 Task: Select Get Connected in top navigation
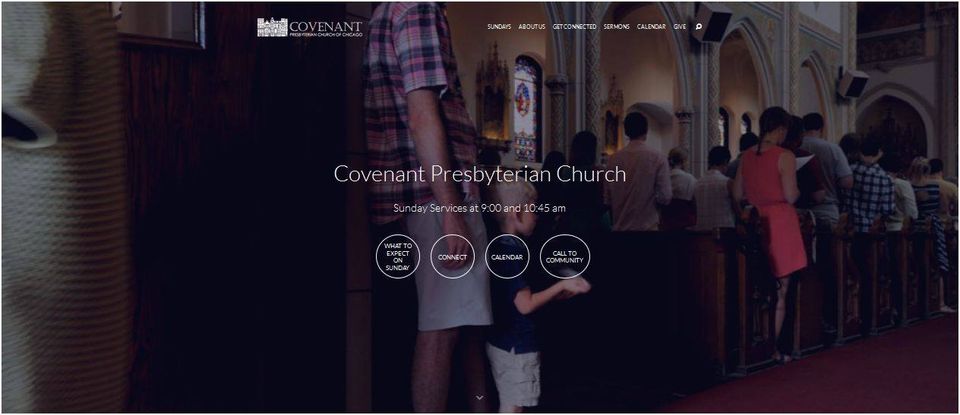574,27
